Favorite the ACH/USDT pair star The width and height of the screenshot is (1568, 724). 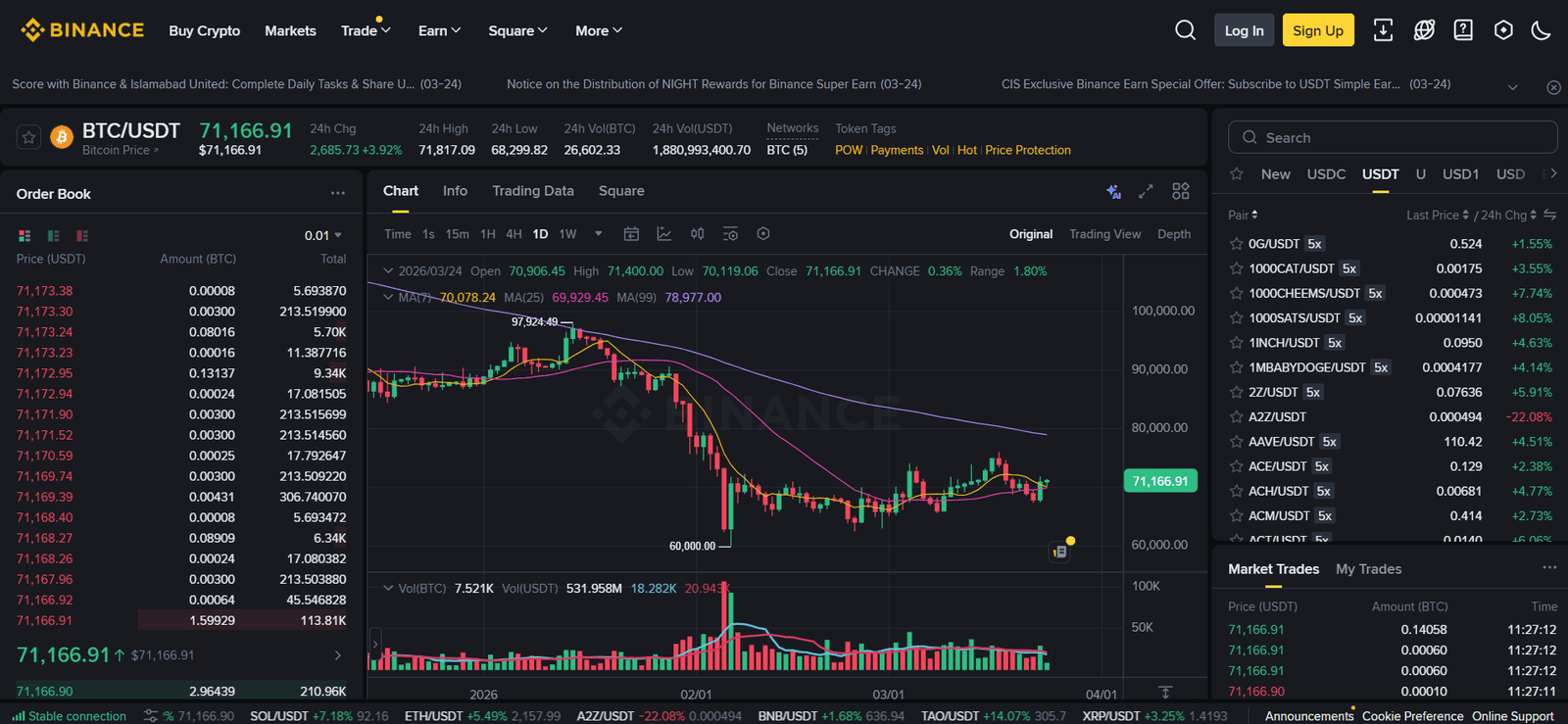(1237, 491)
